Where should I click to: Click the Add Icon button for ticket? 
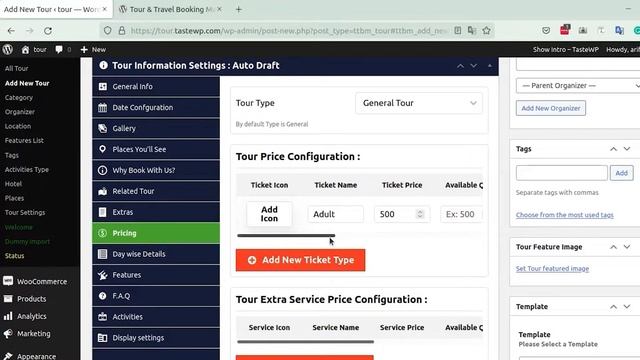click(269, 214)
